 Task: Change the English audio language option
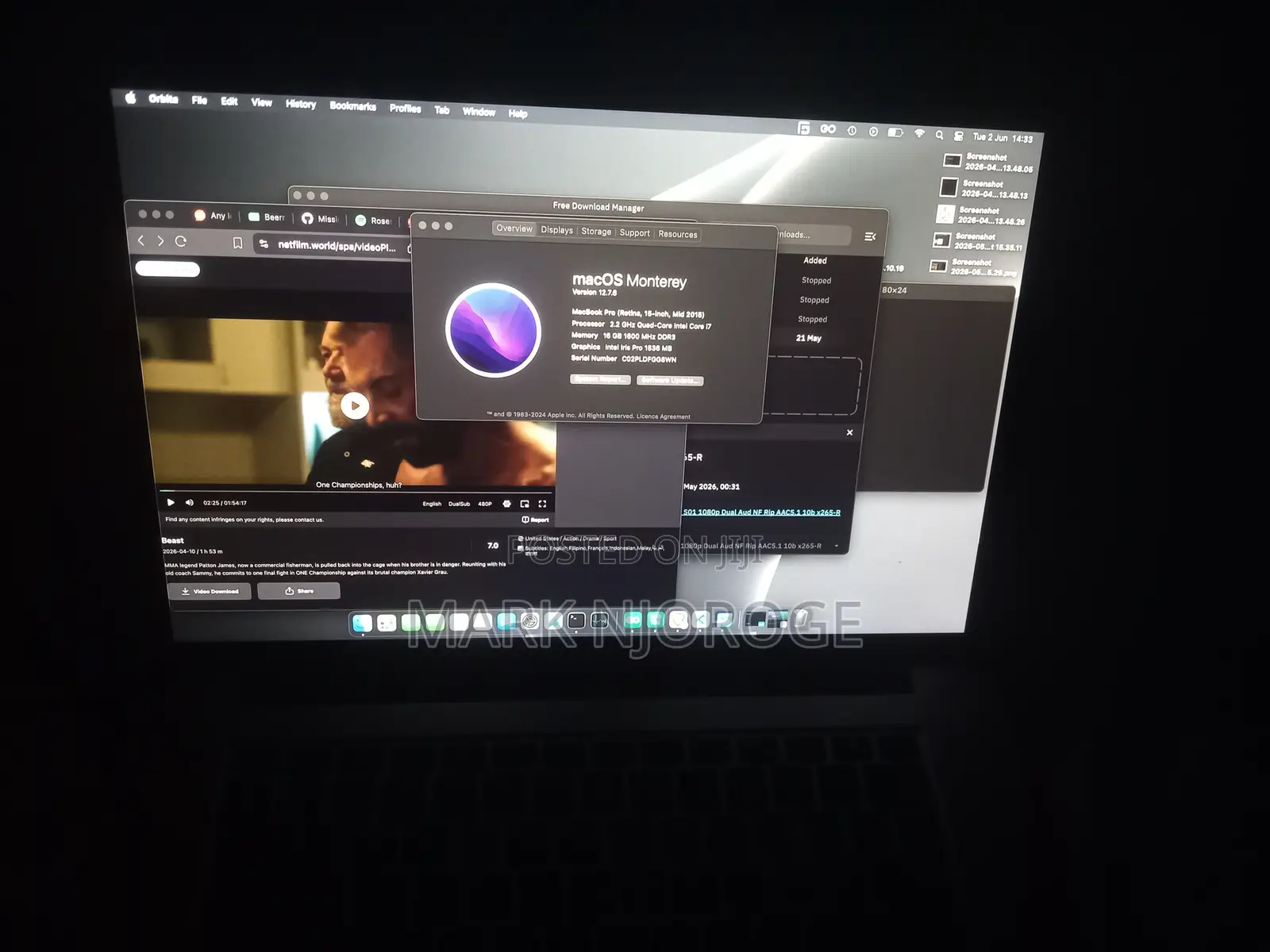coord(432,504)
